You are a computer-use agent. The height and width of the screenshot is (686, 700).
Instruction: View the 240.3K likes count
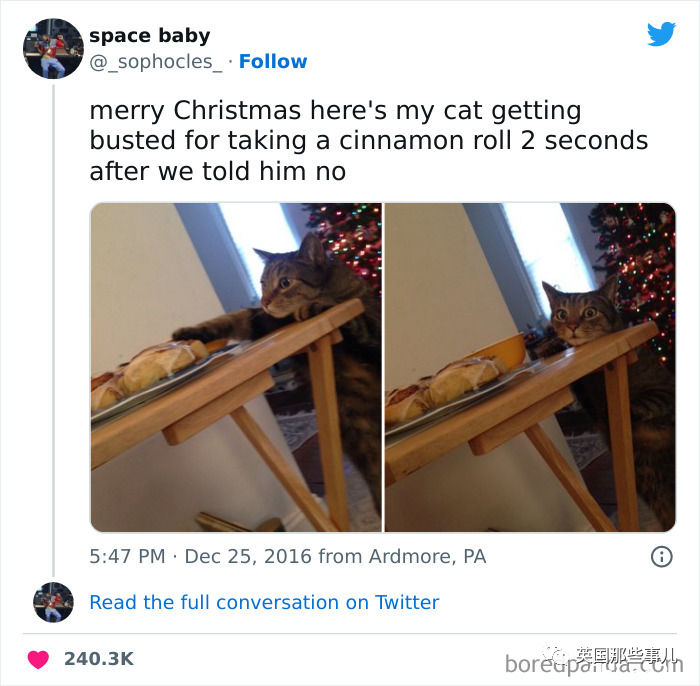(99, 659)
